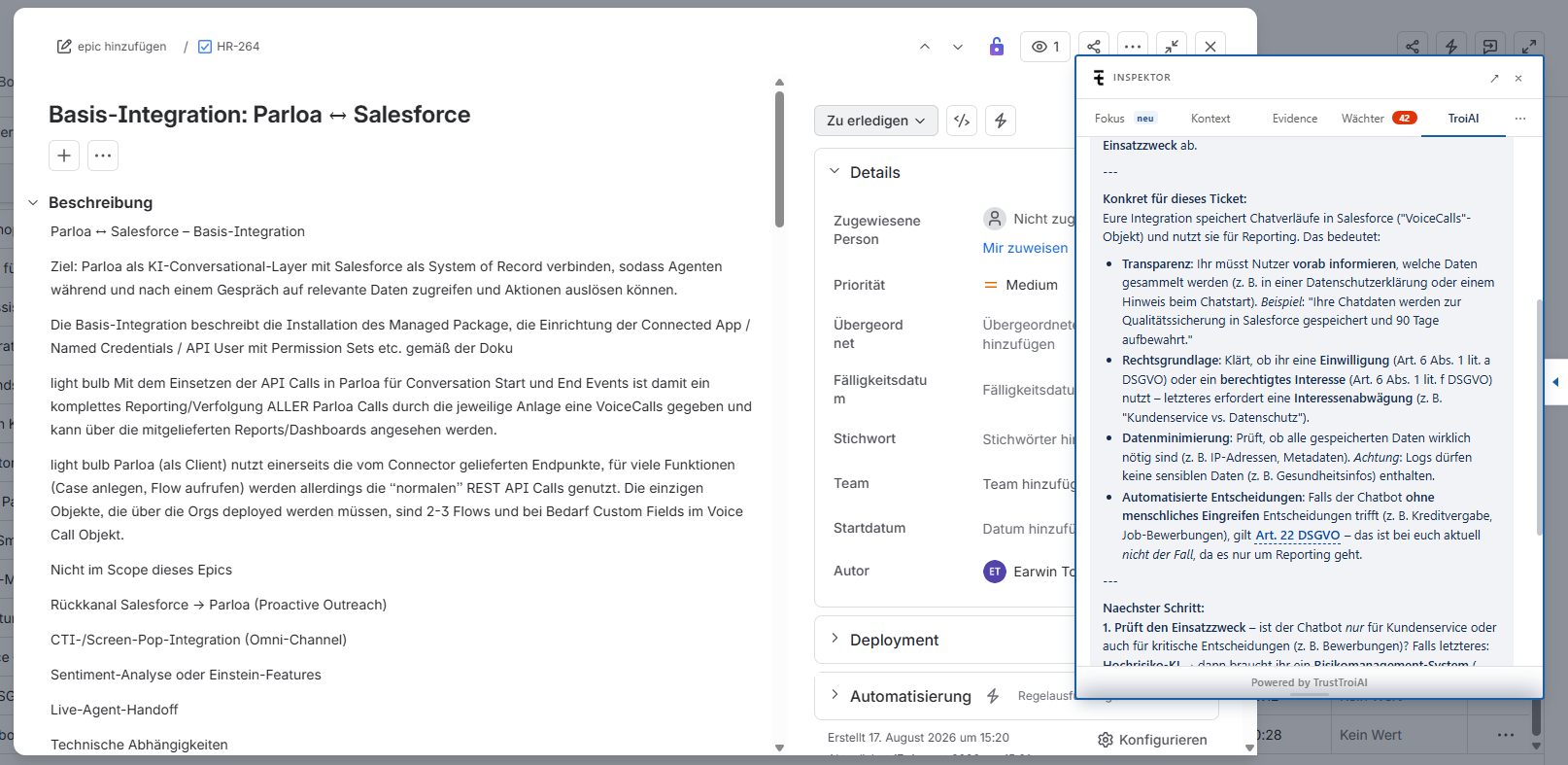The image size is (1568, 765).
Task: Switch to the Fokus tab in Inspektor
Action: pos(1125,119)
